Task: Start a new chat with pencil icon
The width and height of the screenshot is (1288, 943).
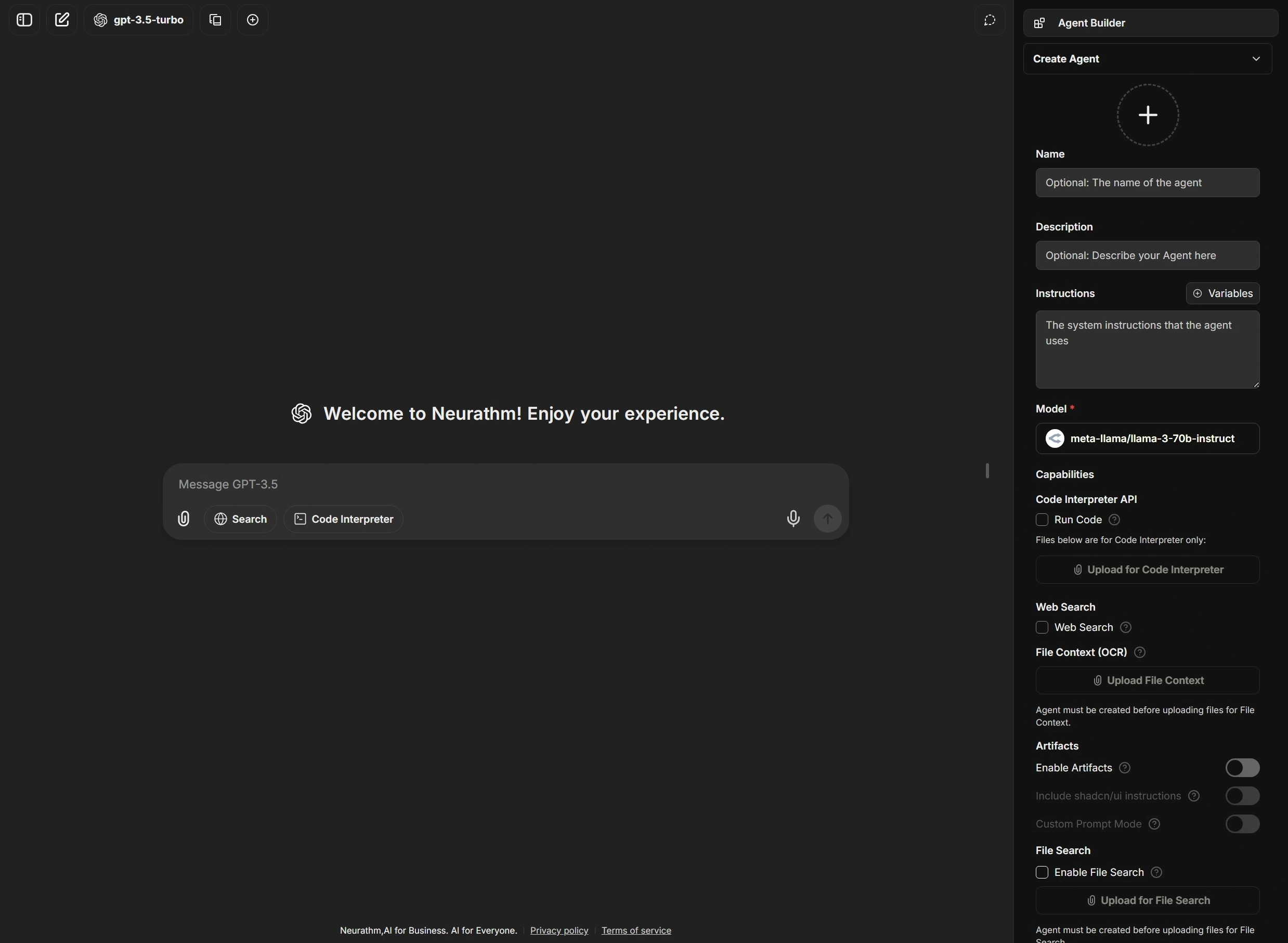Action: pos(62,20)
